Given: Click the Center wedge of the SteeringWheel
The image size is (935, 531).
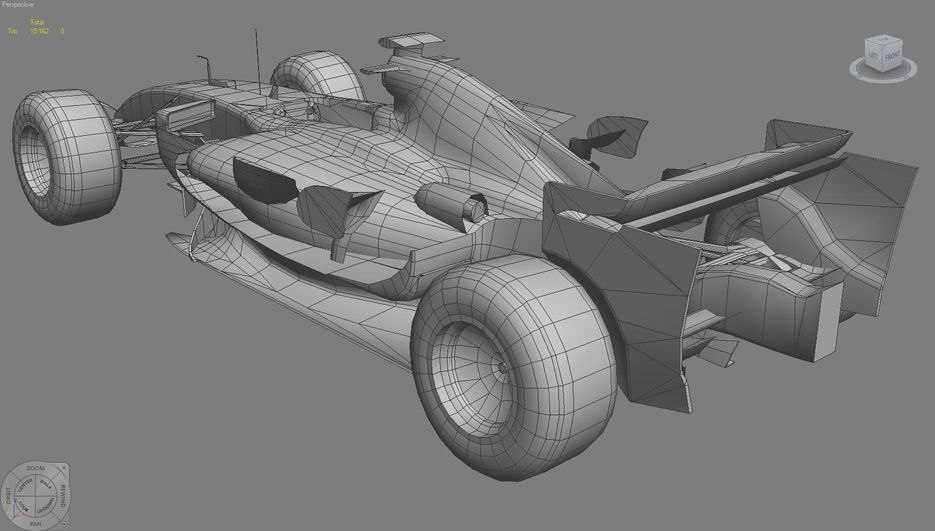Looking at the screenshot, I should click(x=26, y=485).
